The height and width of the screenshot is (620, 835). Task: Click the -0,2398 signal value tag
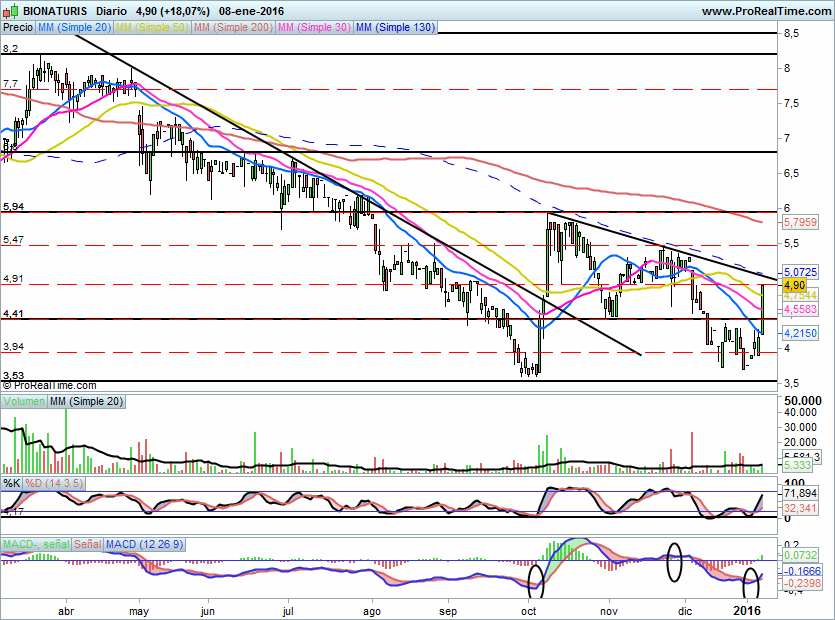801,583
